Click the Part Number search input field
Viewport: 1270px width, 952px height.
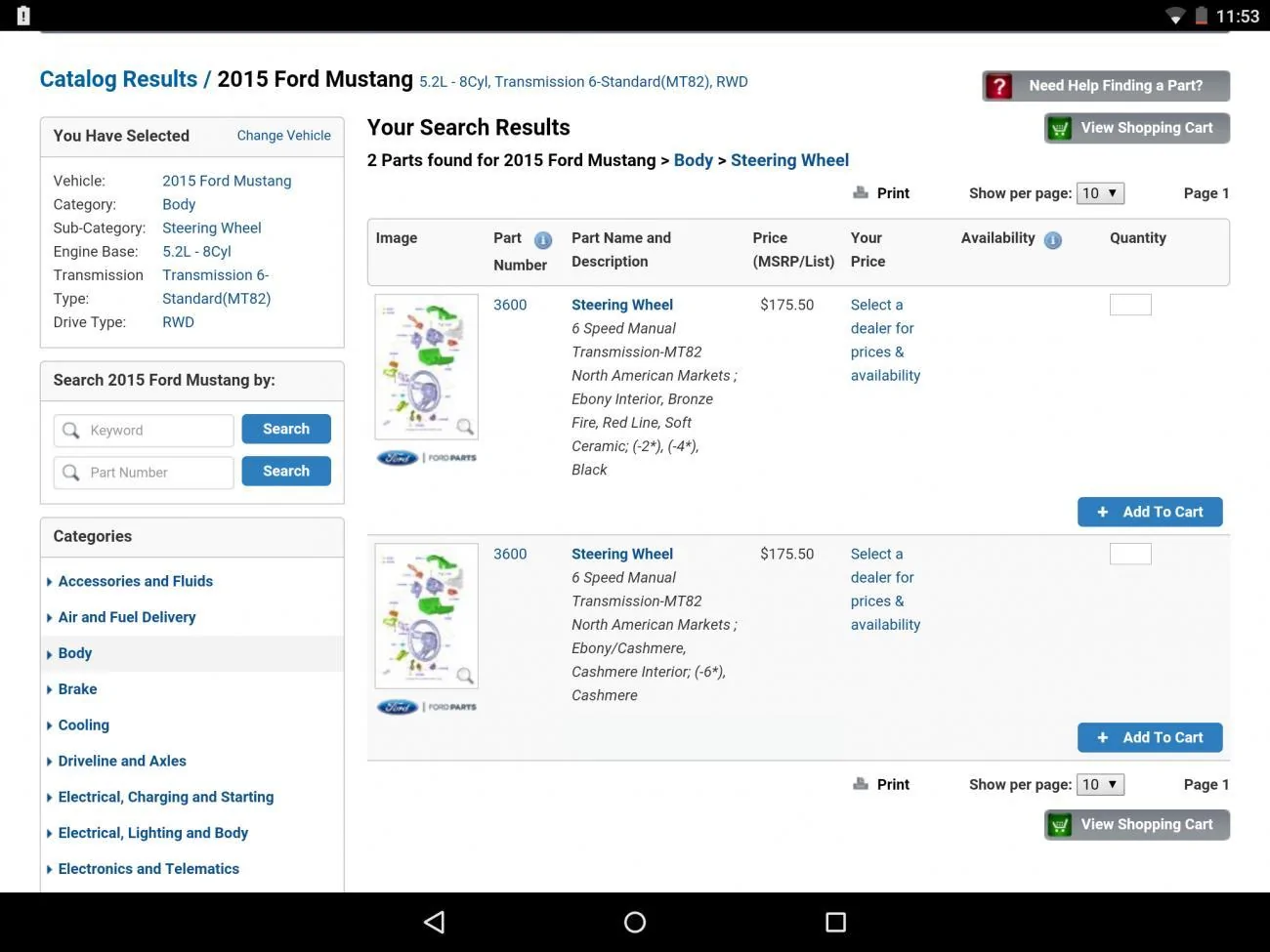click(x=144, y=473)
